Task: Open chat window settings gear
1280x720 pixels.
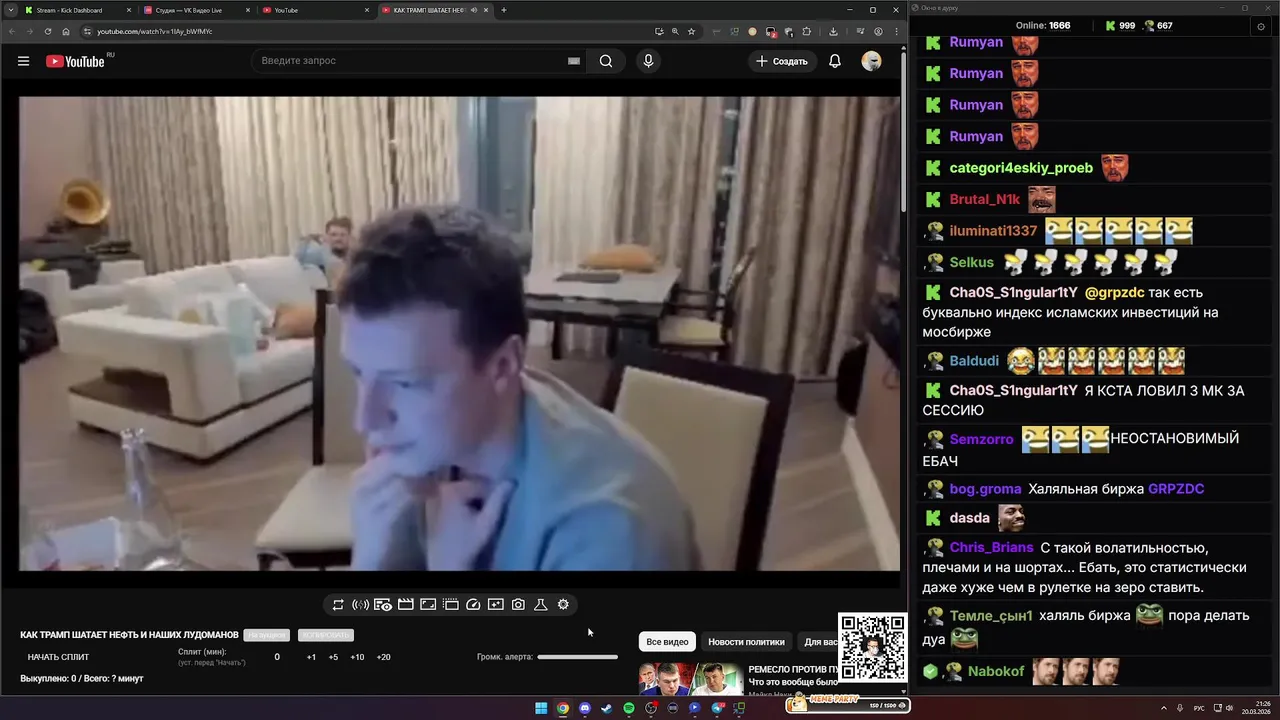Action: [1261, 26]
